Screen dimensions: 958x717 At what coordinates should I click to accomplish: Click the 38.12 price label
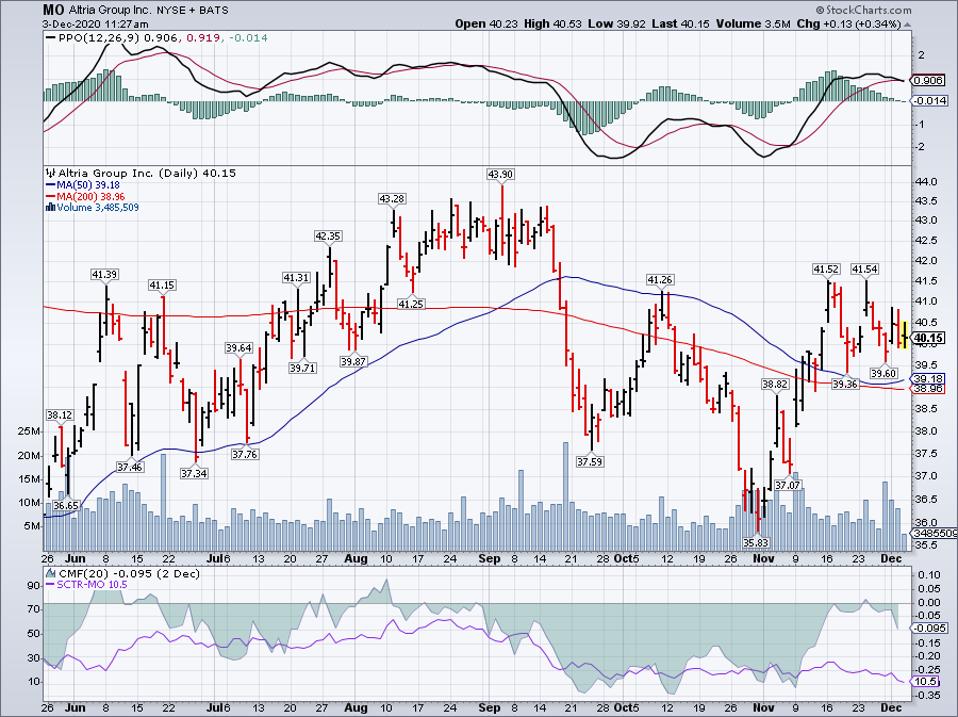pos(59,415)
